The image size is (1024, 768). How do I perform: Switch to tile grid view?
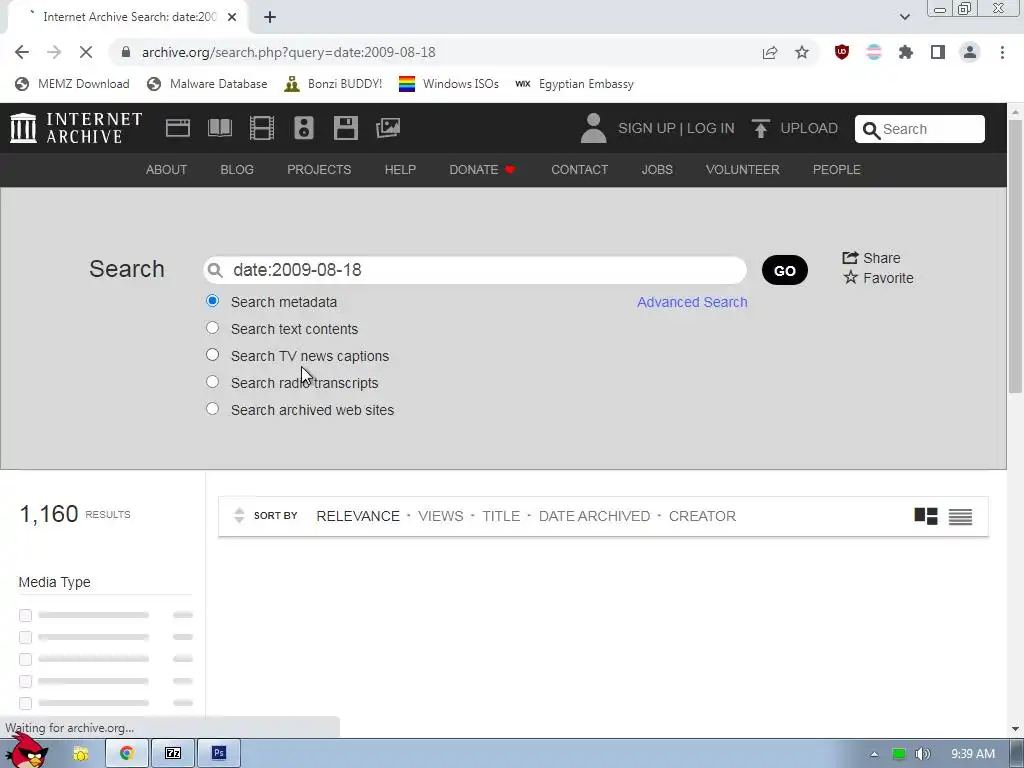pos(925,516)
